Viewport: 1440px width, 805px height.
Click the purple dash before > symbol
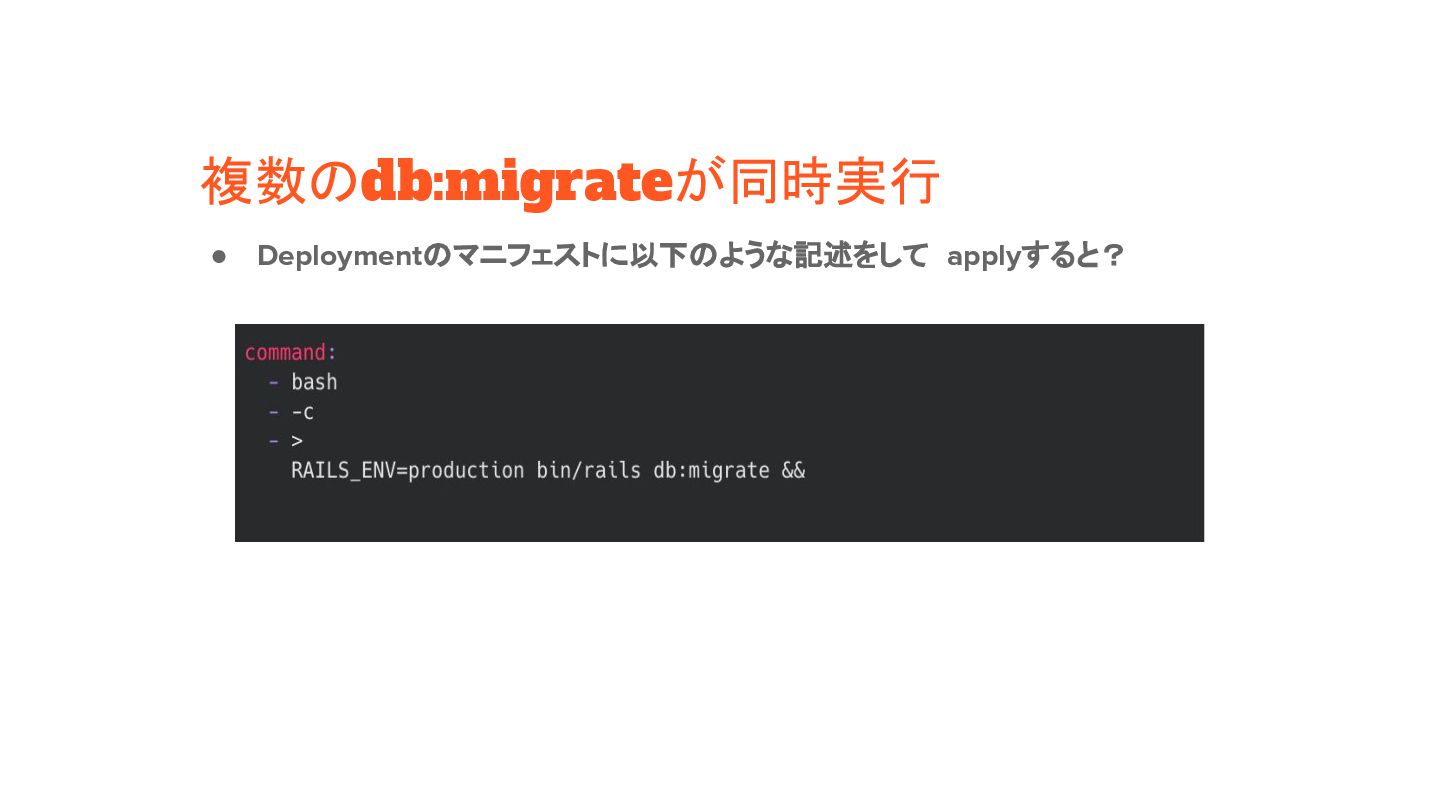273,440
